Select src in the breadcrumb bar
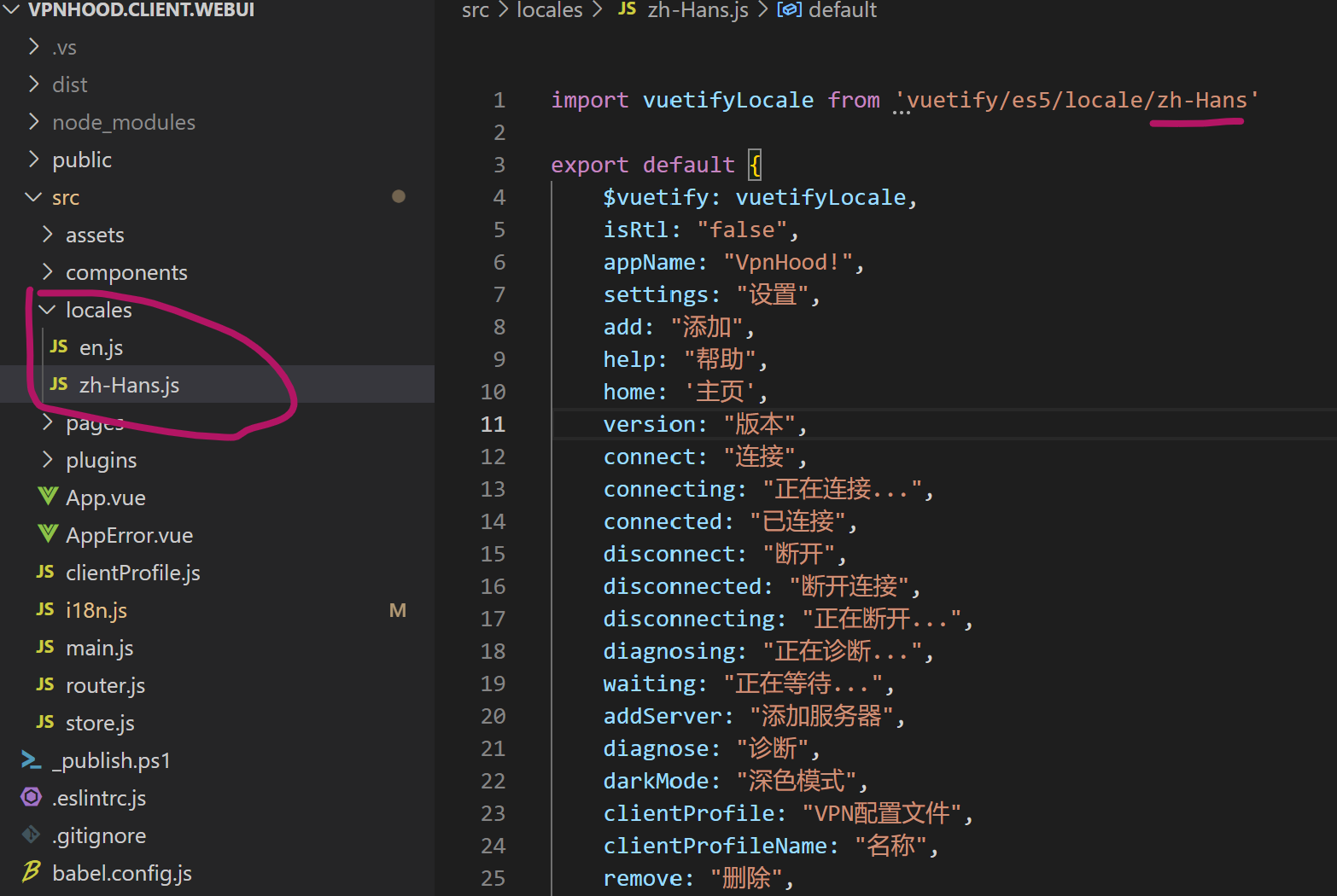 point(476,10)
